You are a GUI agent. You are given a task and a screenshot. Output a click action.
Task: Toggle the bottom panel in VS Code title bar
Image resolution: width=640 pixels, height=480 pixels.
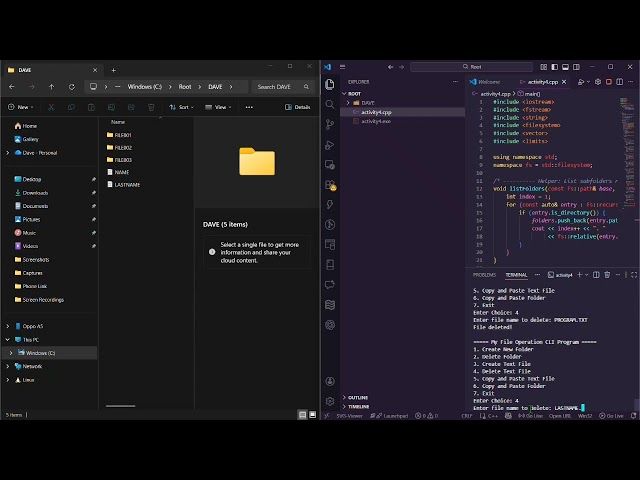[x=565, y=67]
